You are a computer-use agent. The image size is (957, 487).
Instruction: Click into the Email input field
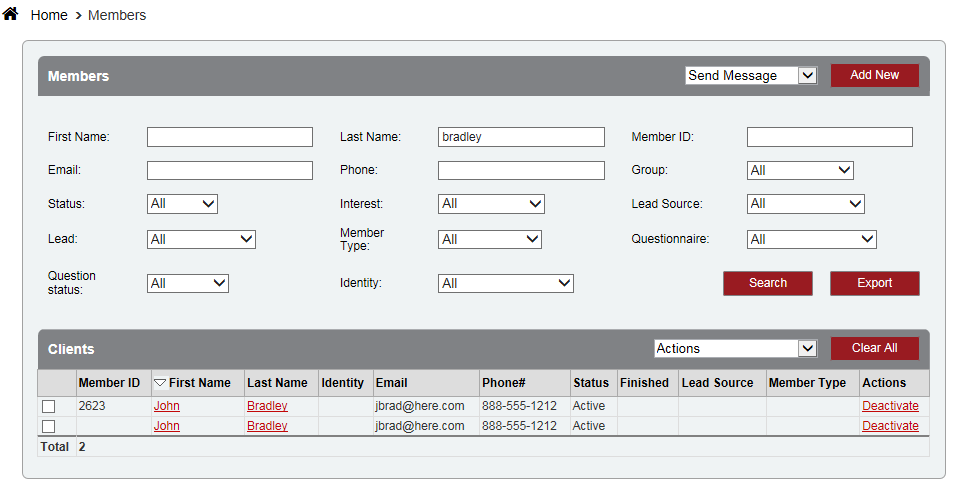coord(230,171)
